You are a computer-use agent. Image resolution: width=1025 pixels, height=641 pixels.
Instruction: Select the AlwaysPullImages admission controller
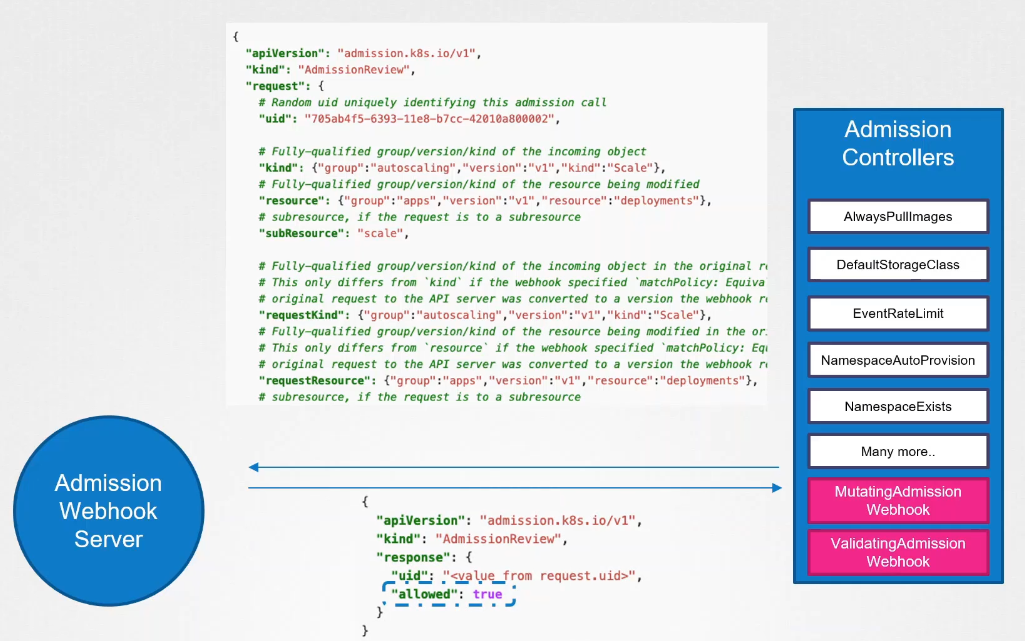[897, 215]
